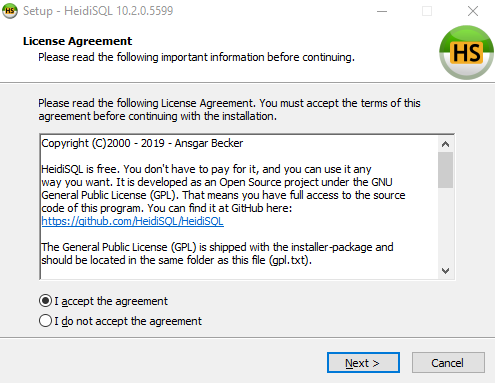Screen dimensions: 495x383
Task: Click the large HS logo in the header
Action: tap(466, 52)
